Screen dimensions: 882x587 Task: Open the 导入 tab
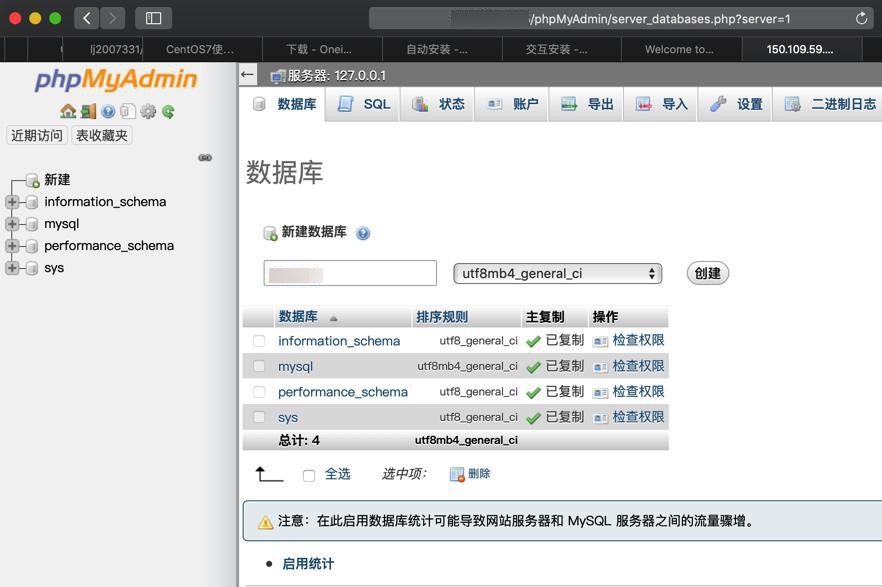660,104
